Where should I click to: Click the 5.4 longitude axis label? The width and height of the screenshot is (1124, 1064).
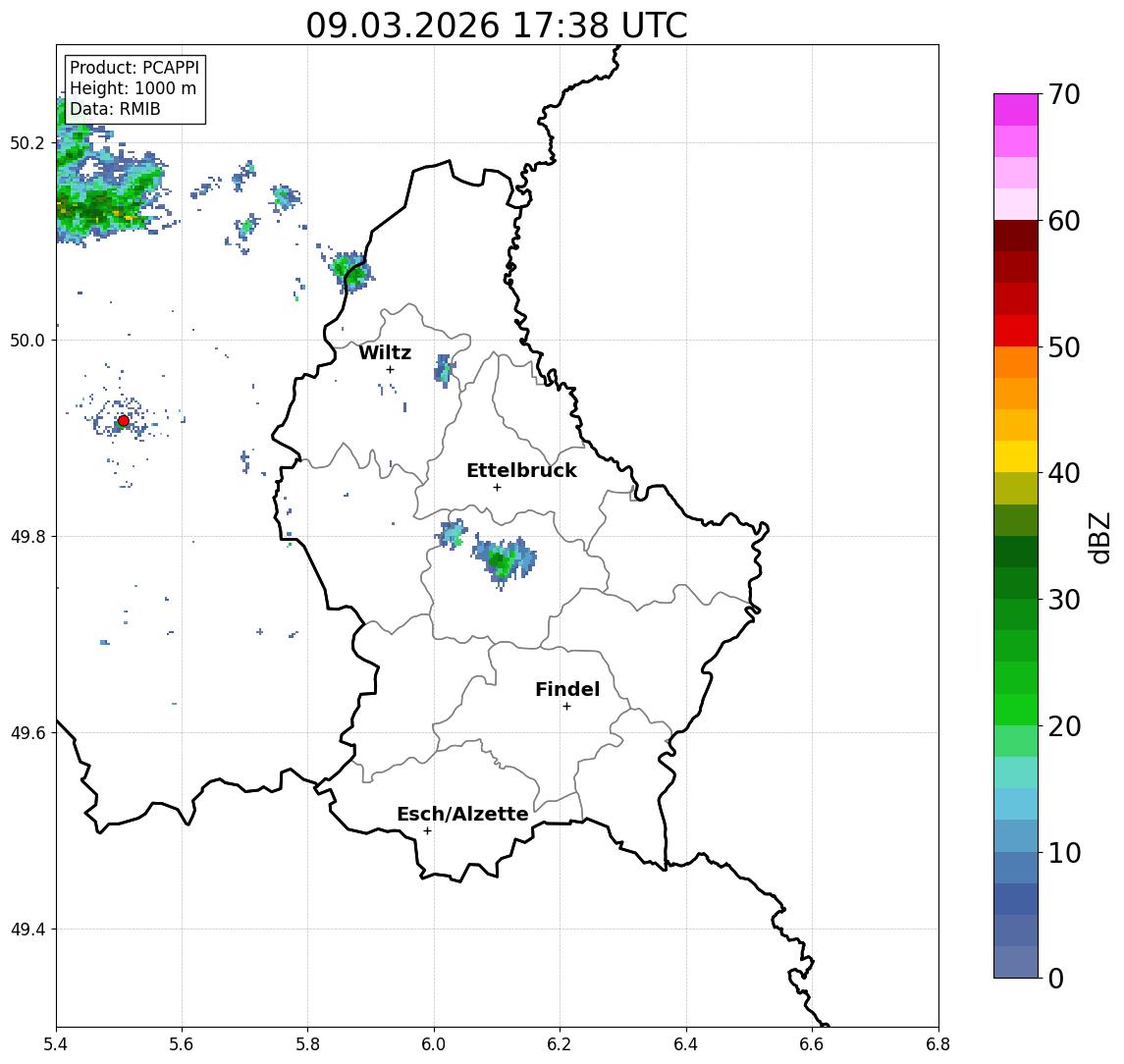(x=56, y=1044)
